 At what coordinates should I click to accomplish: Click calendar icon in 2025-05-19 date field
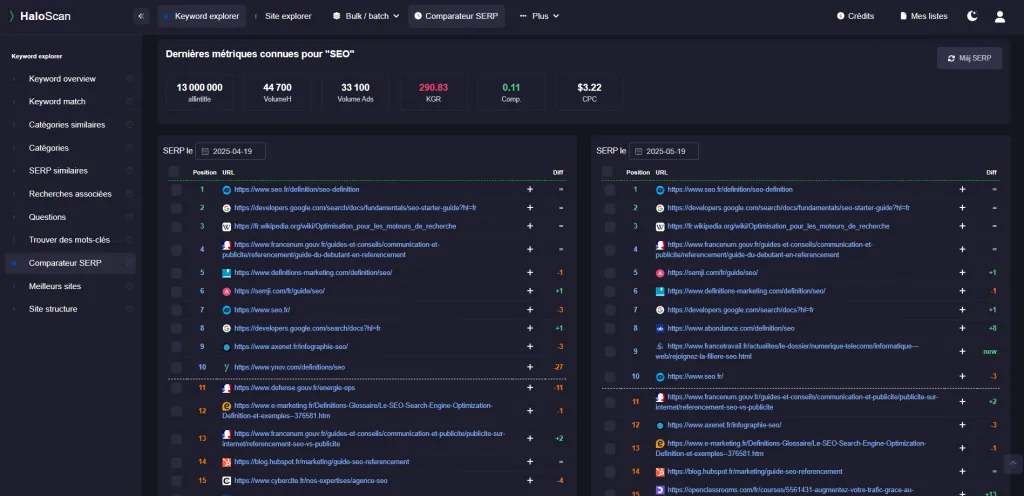click(639, 151)
